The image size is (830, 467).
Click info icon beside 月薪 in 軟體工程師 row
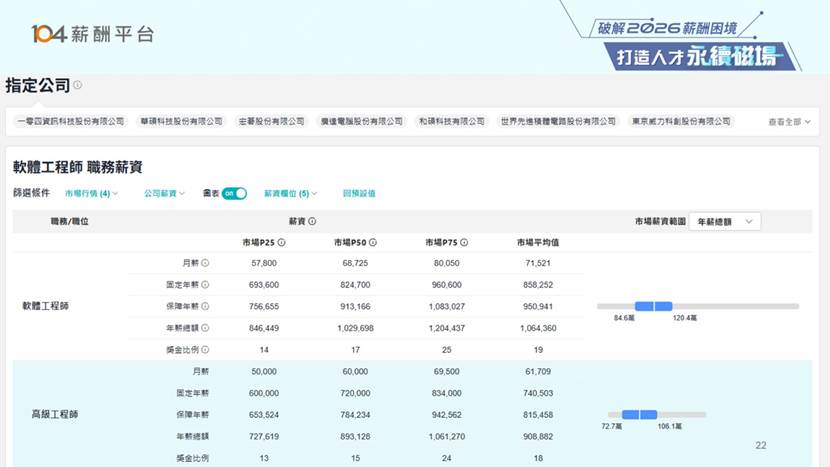tap(205, 263)
